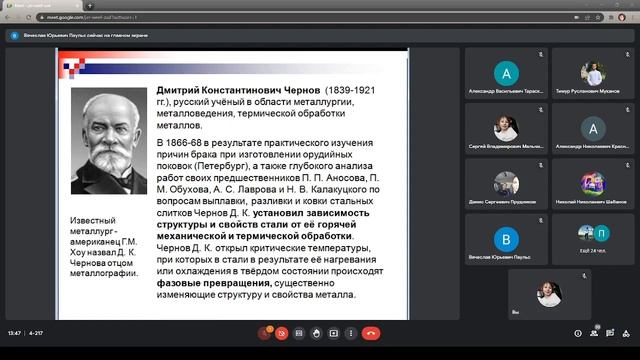Image resolution: width=640 pixels, height=360 pixels.
Task: Select Александр Васильевич participant tile
Action: click(506, 73)
